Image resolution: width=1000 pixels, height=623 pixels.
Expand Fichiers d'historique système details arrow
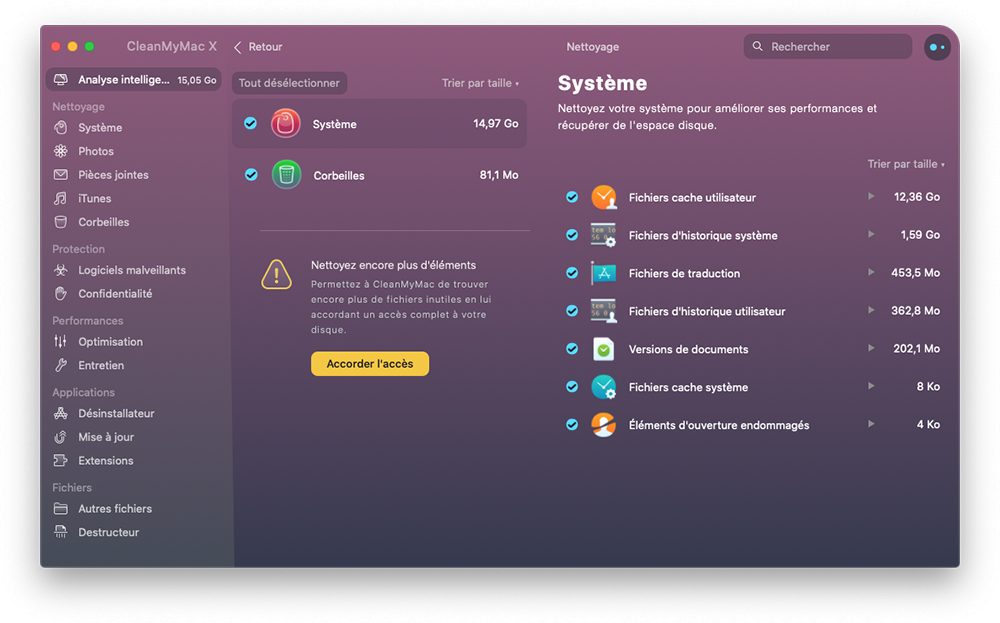871,235
